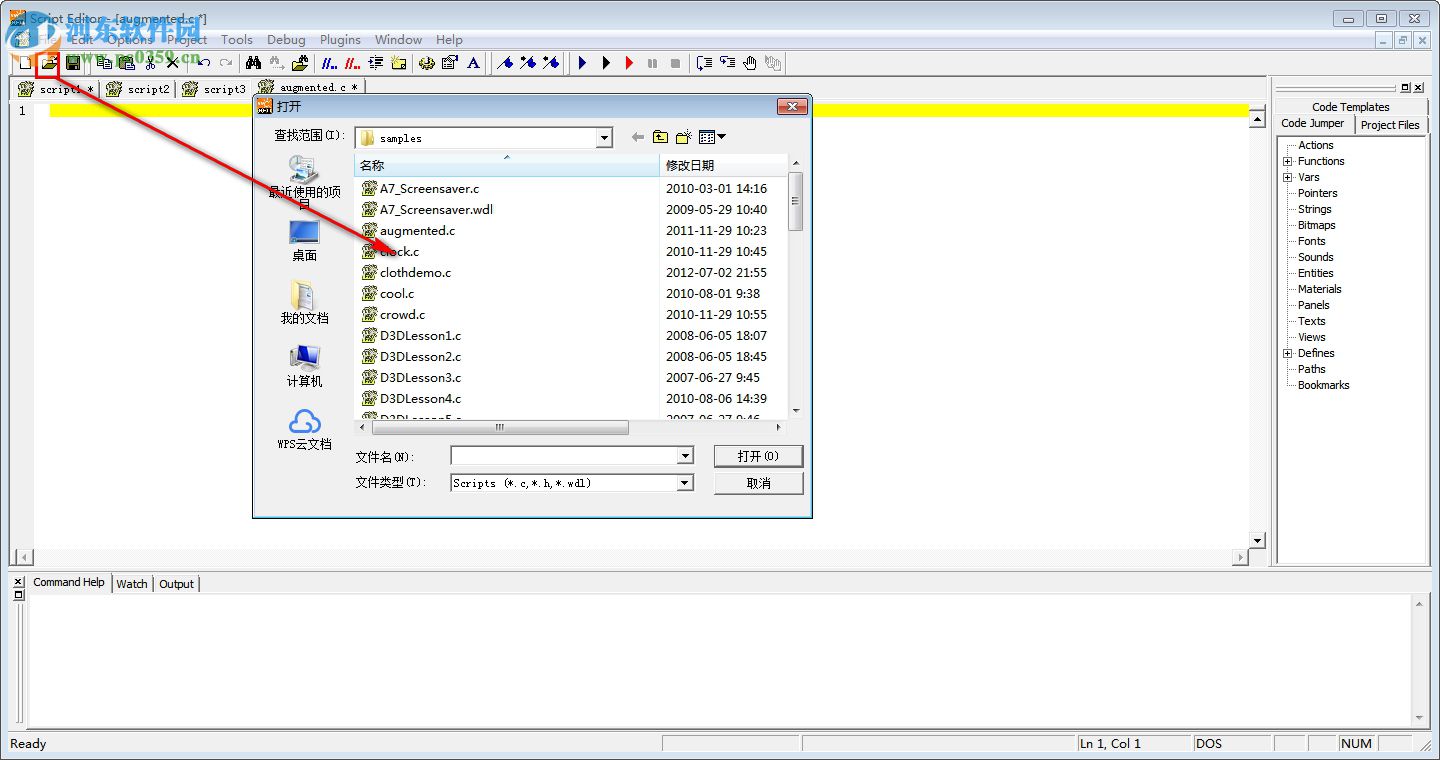Screen dimensions: 1440x760
Task: Uncomment lines with the red slashes icon
Action: (352, 63)
